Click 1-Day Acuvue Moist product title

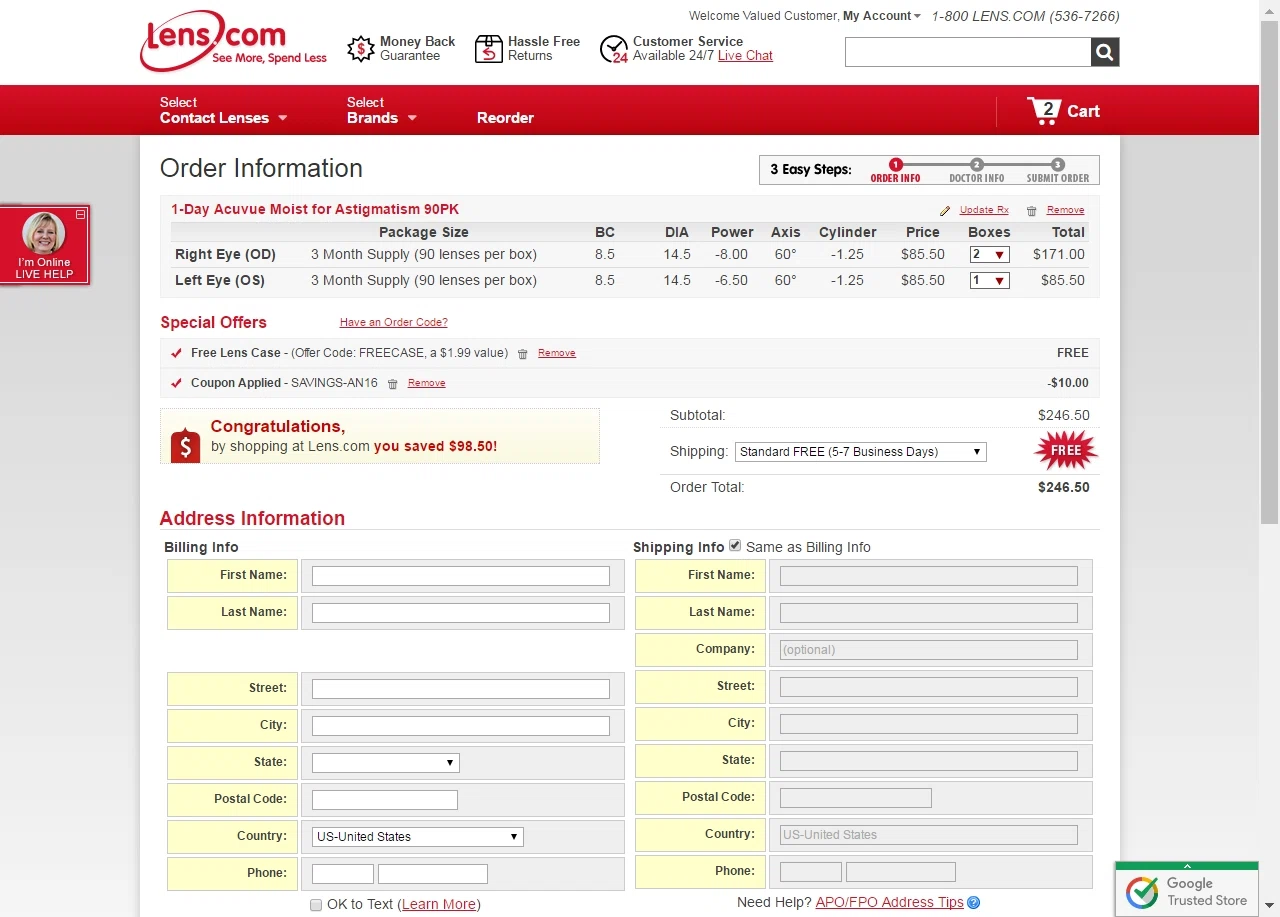click(315, 209)
